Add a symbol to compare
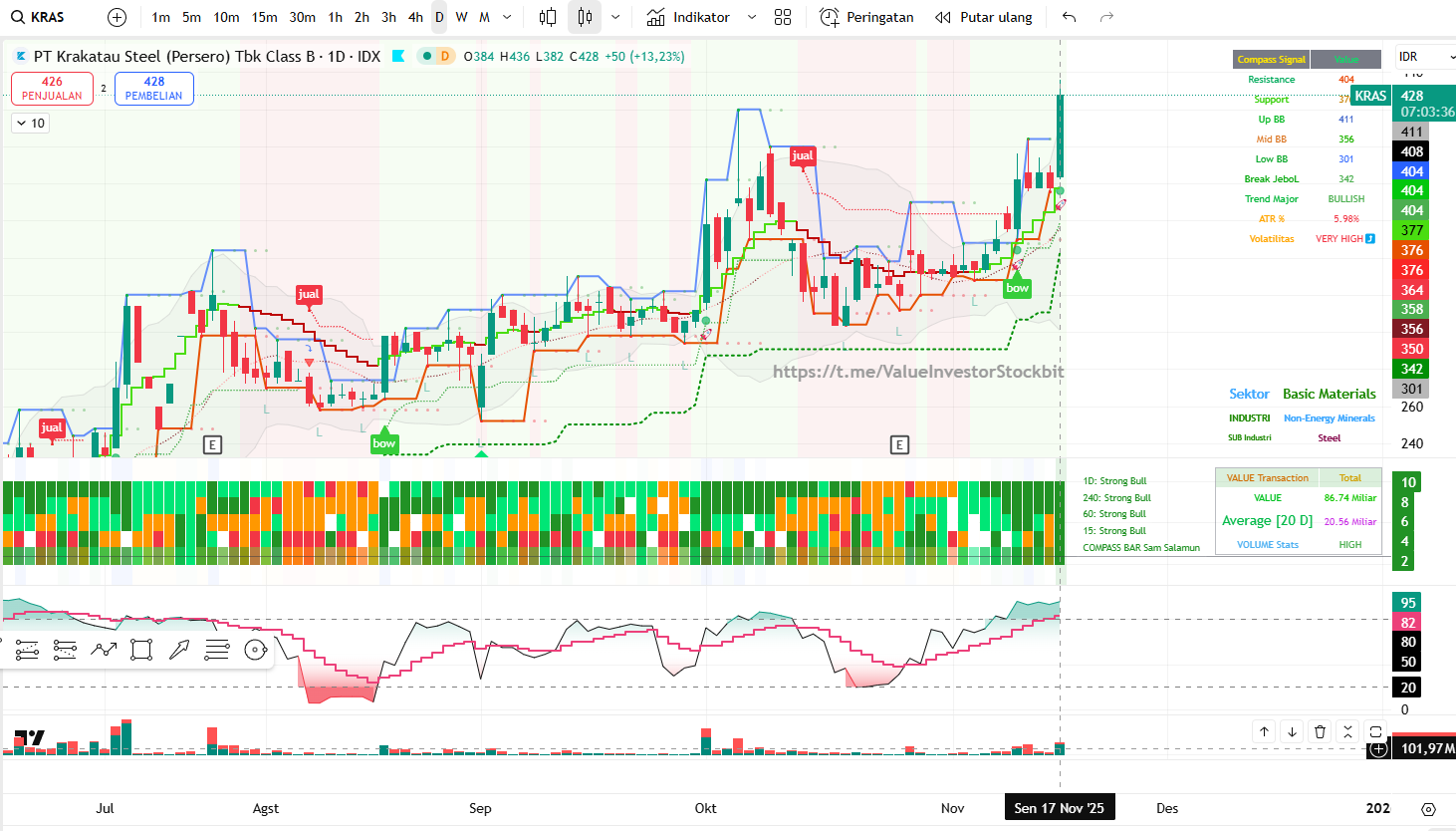 (x=117, y=17)
